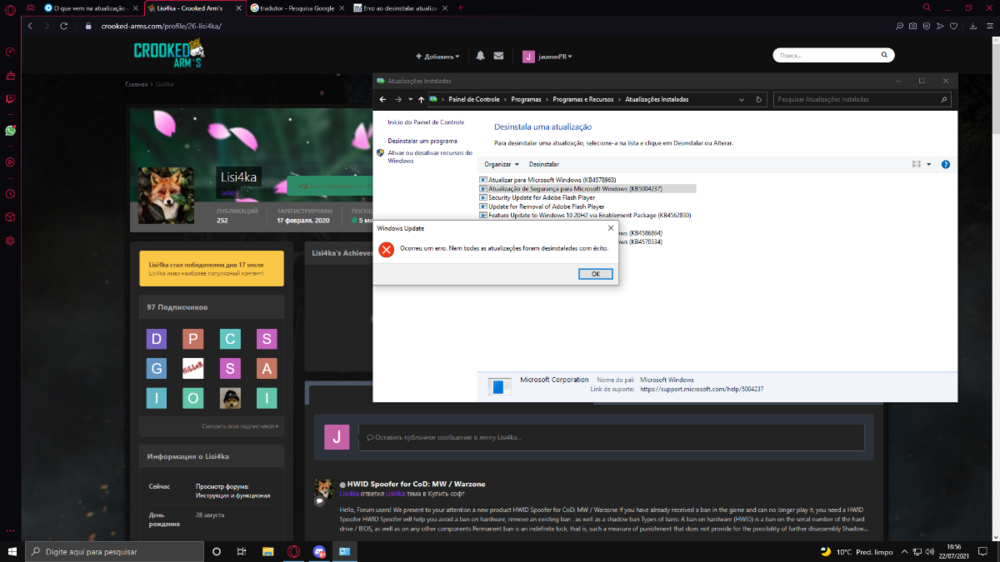The height and width of the screenshot is (562, 1000).
Task: Open the view options dropdown arrow
Action: point(928,164)
